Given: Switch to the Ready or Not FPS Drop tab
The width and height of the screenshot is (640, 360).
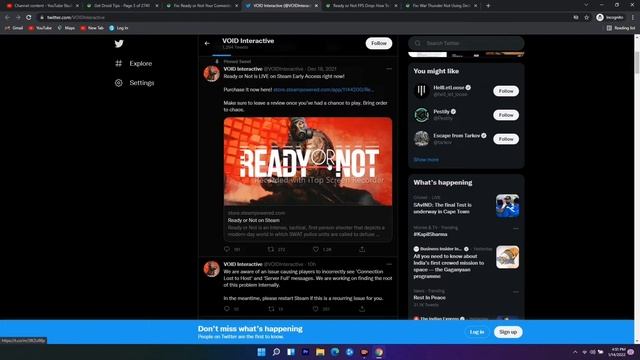Looking at the screenshot, I should (361, 6).
